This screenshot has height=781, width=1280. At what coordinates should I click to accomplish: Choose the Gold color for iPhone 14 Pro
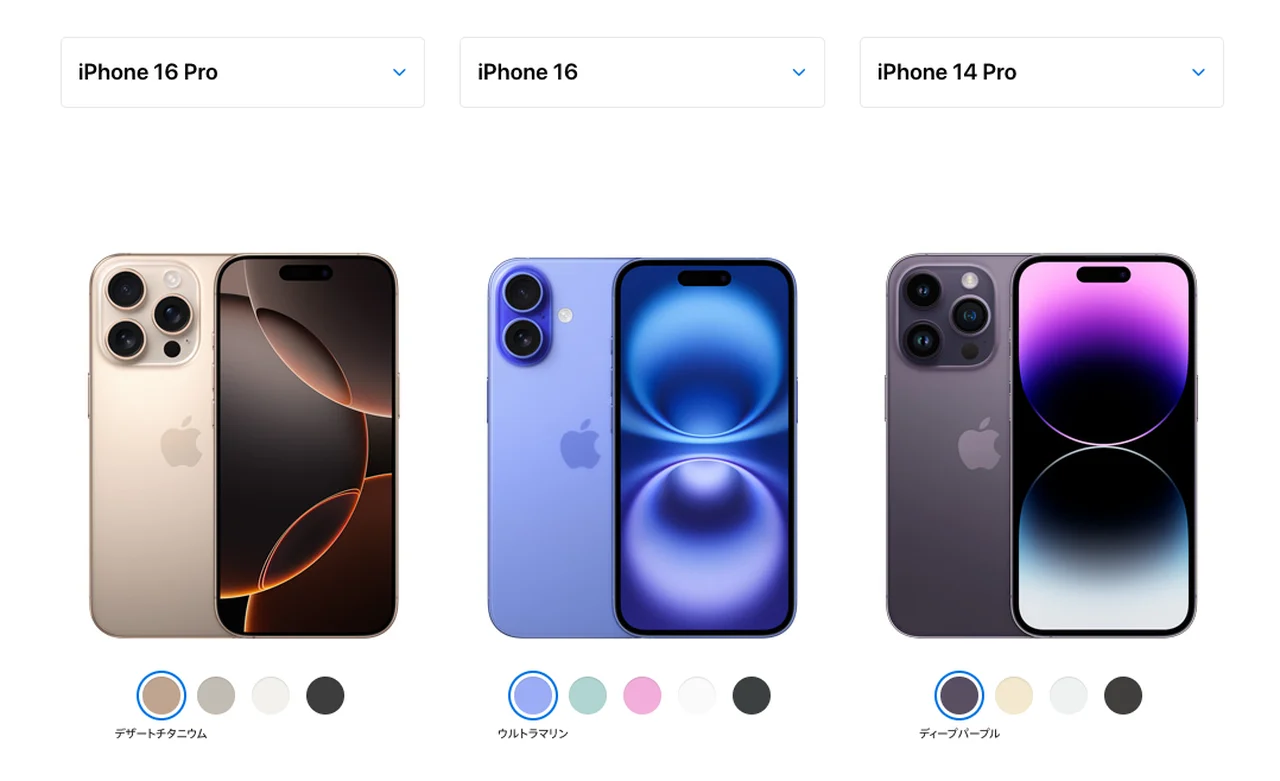click(x=1014, y=695)
